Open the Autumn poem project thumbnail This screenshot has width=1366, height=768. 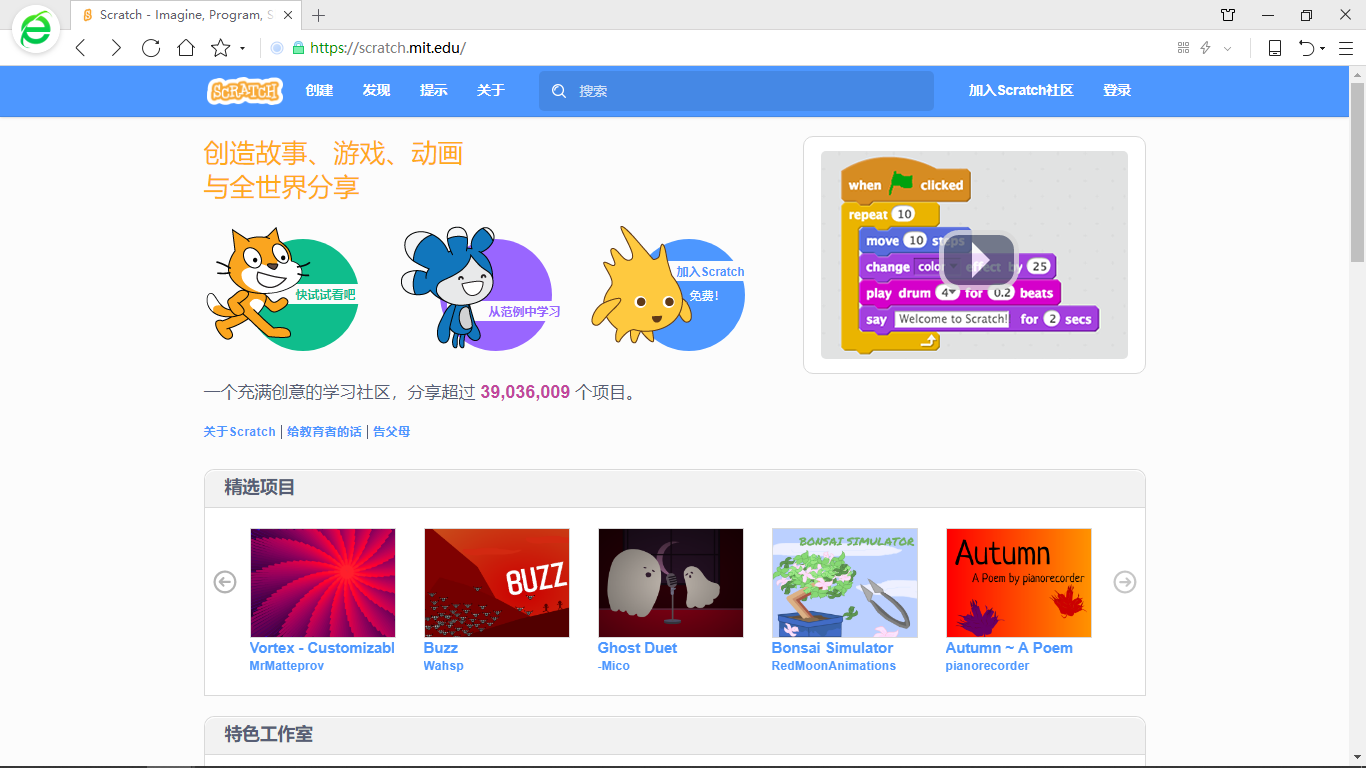(1019, 583)
